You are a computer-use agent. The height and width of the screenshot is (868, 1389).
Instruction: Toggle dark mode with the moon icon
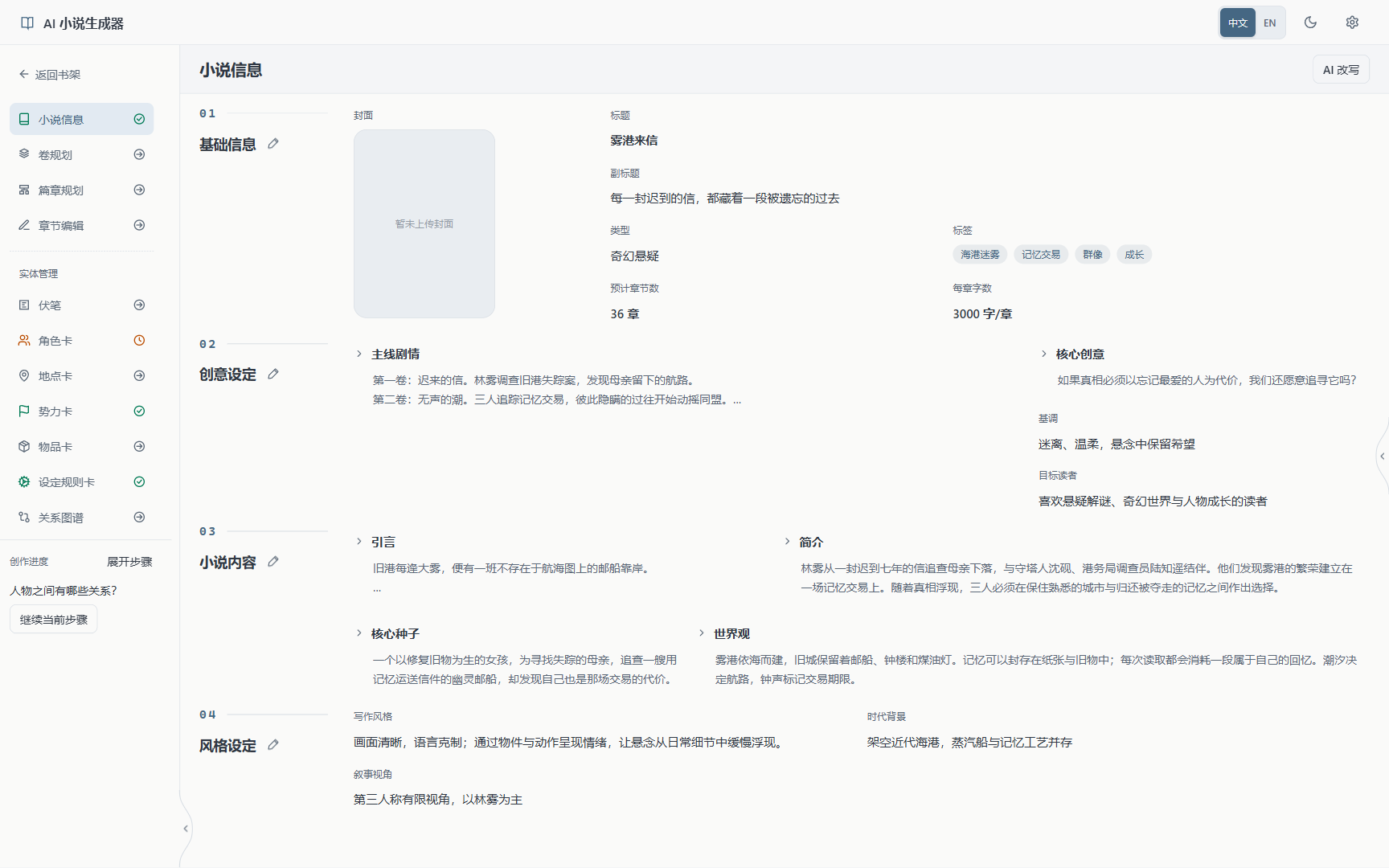tap(1310, 23)
